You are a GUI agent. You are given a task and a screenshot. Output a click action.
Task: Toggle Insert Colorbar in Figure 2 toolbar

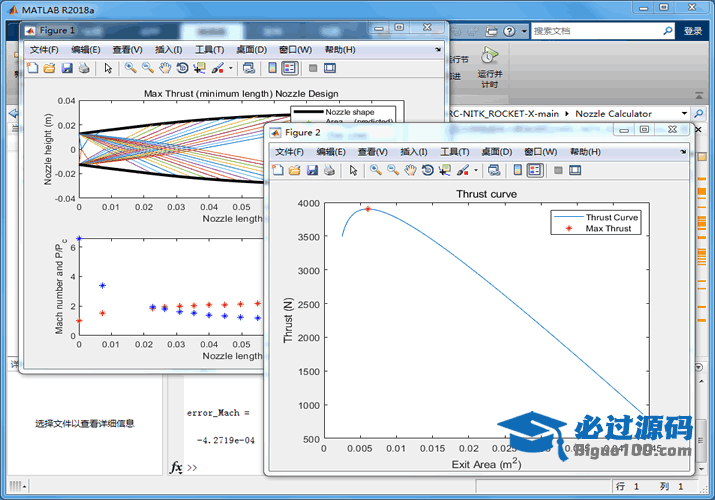click(x=518, y=170)
